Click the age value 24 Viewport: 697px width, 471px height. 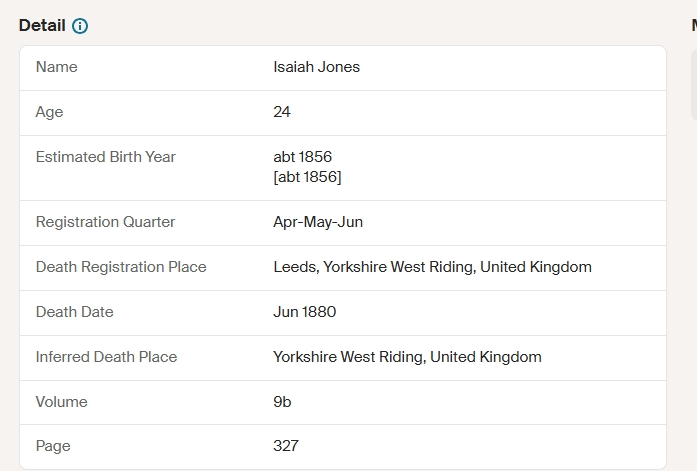(x=282, y=112)
